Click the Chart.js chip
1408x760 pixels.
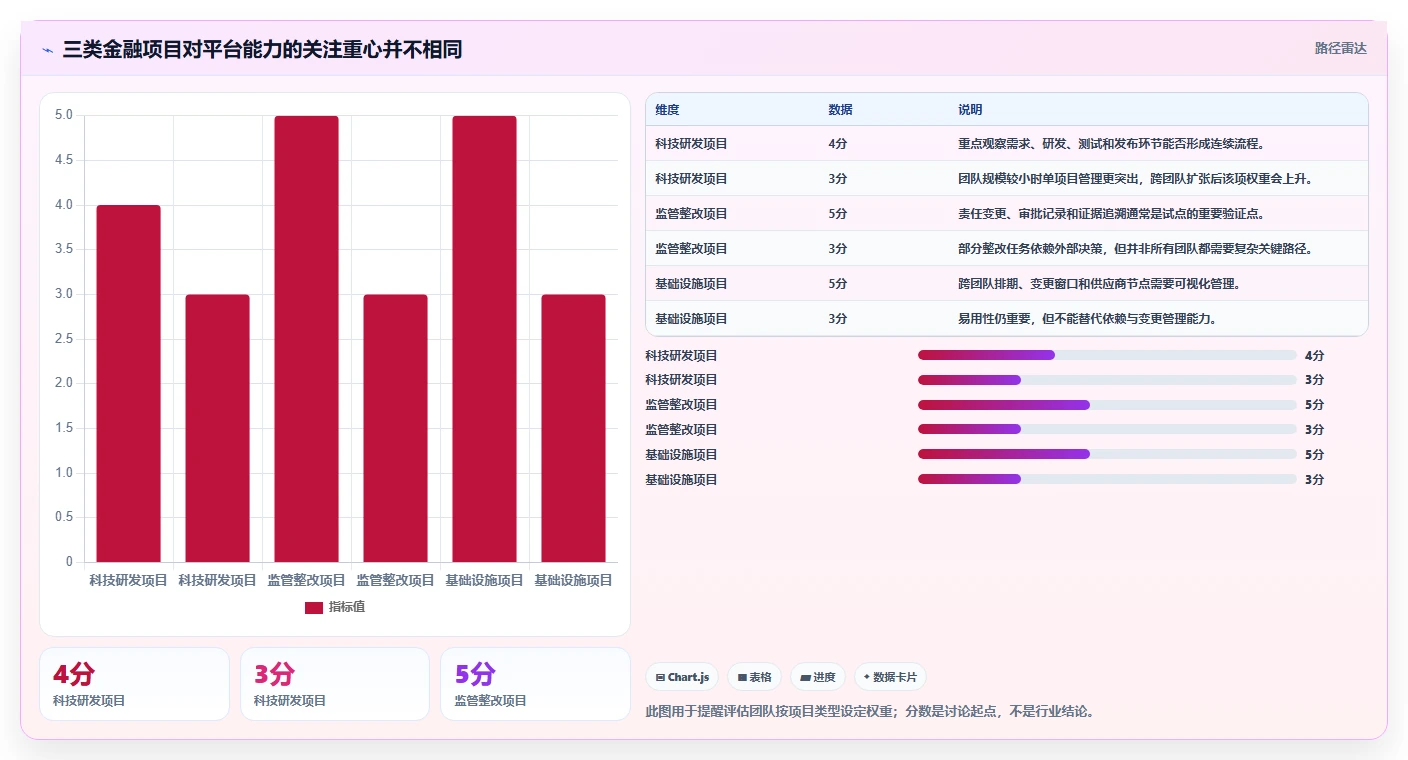point(682,677)
